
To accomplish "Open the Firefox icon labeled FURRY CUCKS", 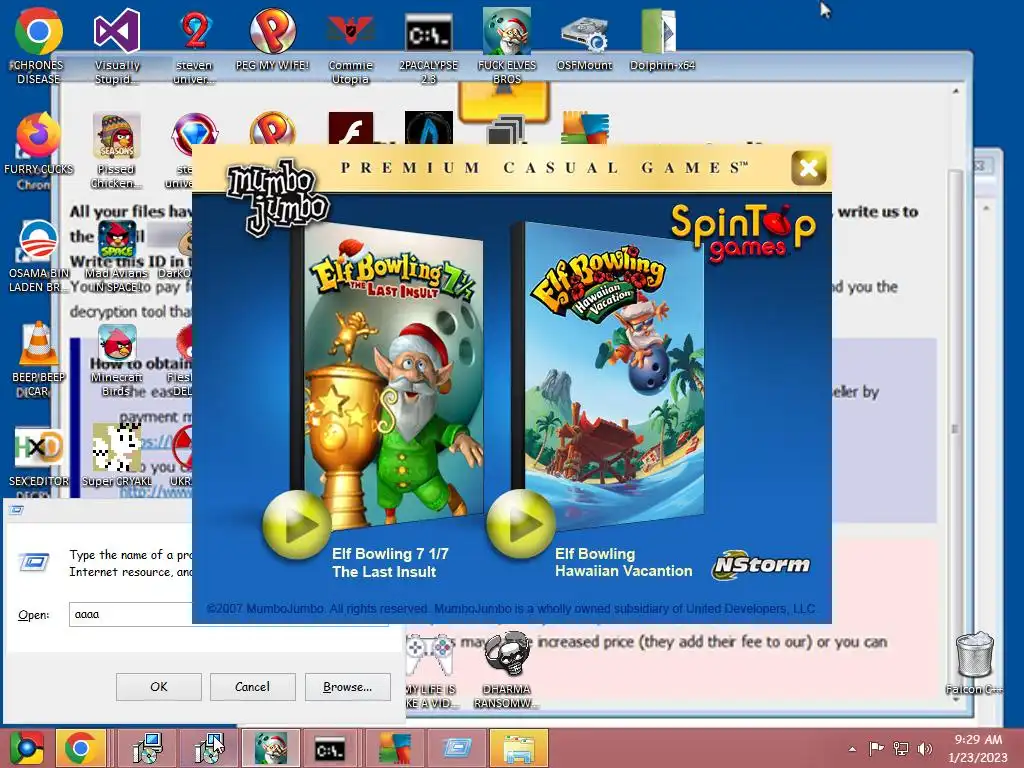I will tap(39, 136).
